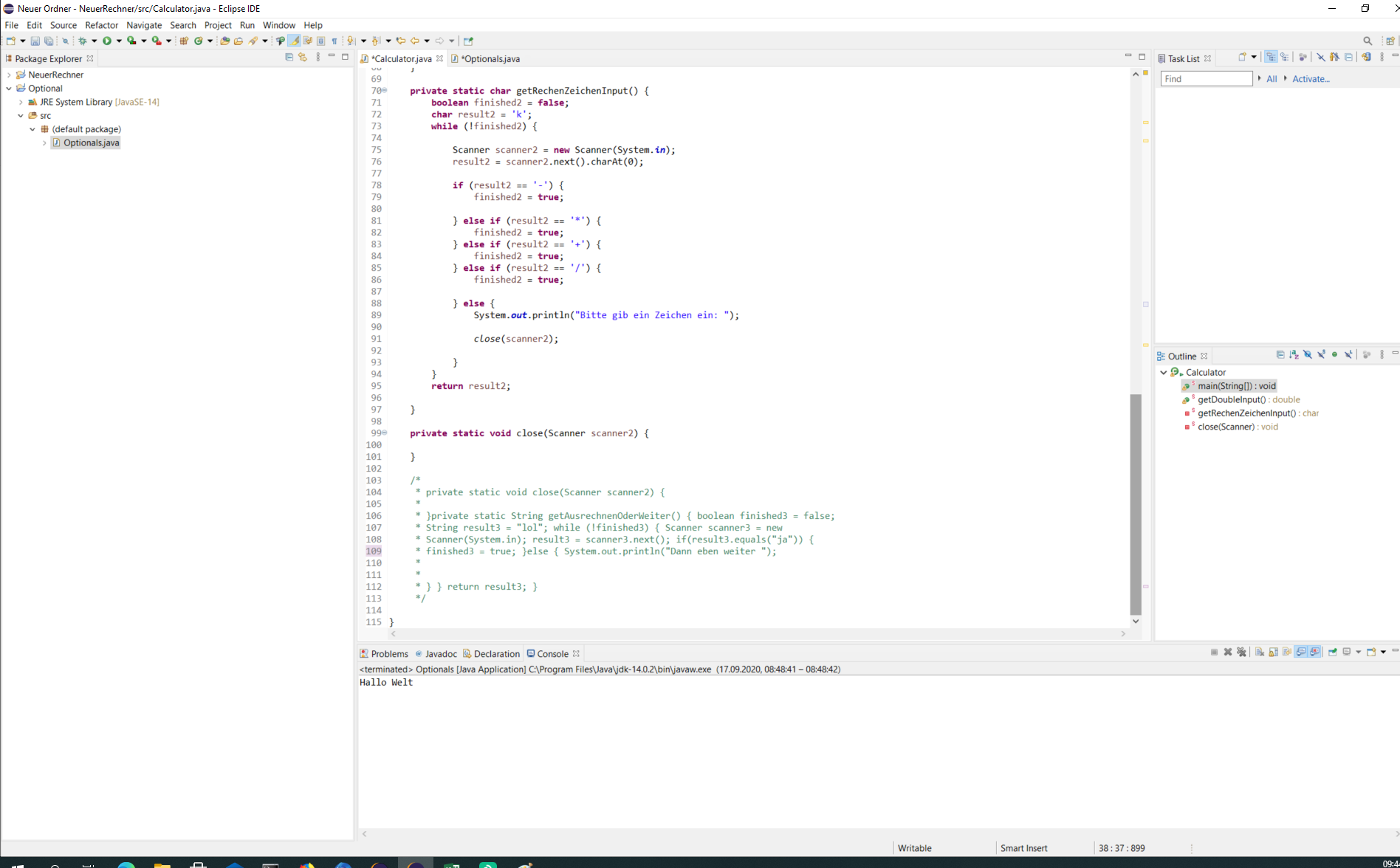Open the Run button dropdown arrow
Image resolution: width=1400 pixels, height=868 pixels.
click(x=119, y=41)
